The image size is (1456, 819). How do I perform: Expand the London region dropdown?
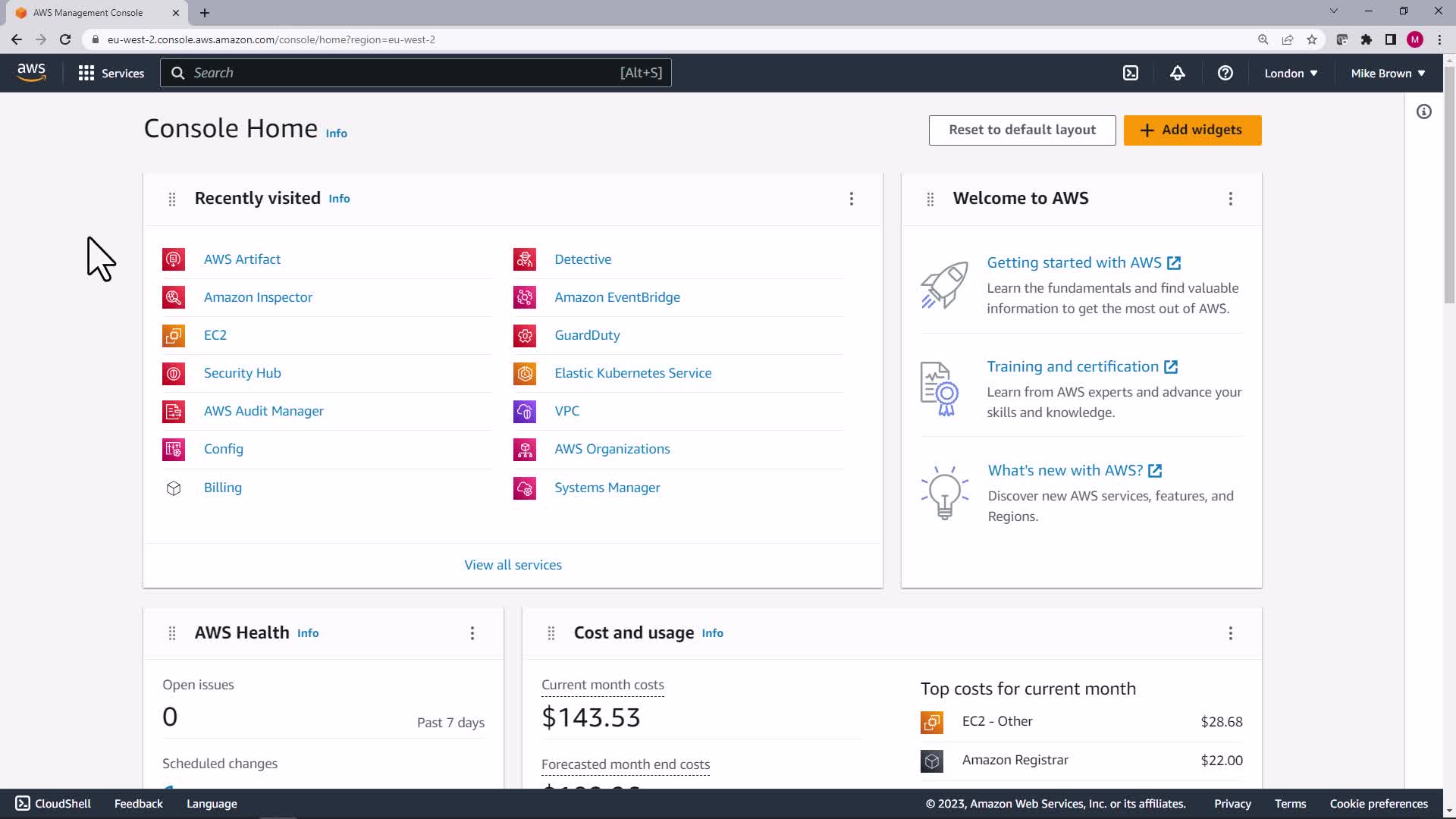coord(1290,73)
